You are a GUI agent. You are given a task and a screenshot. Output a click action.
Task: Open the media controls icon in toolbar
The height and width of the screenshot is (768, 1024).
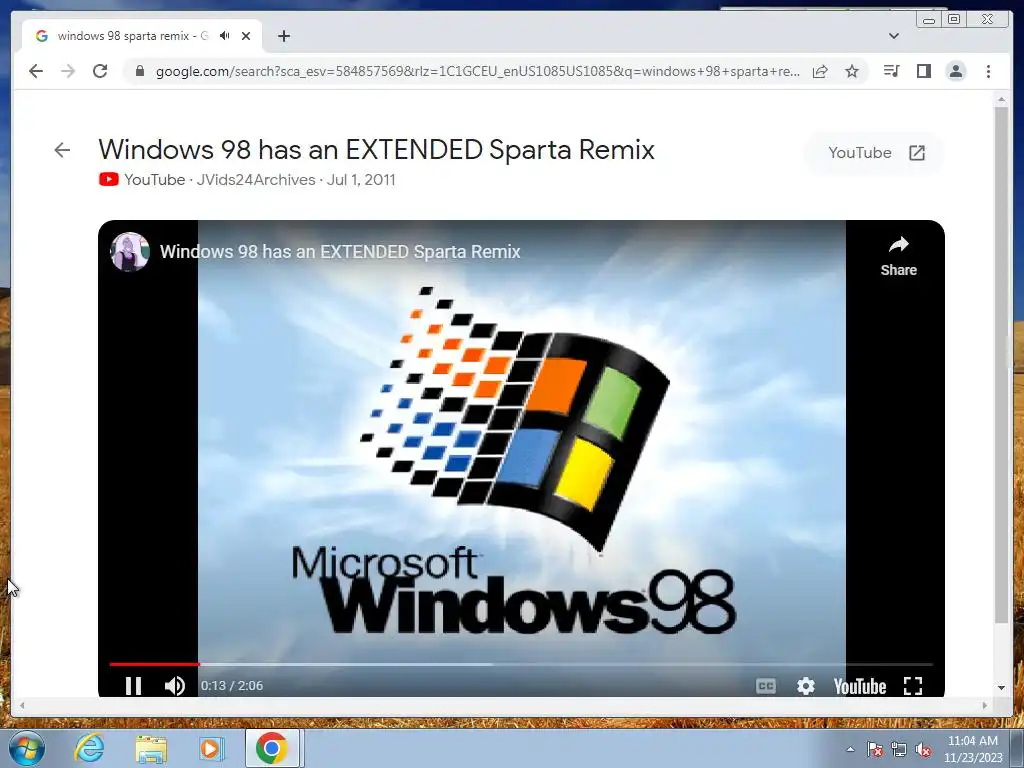pos(891,71)
